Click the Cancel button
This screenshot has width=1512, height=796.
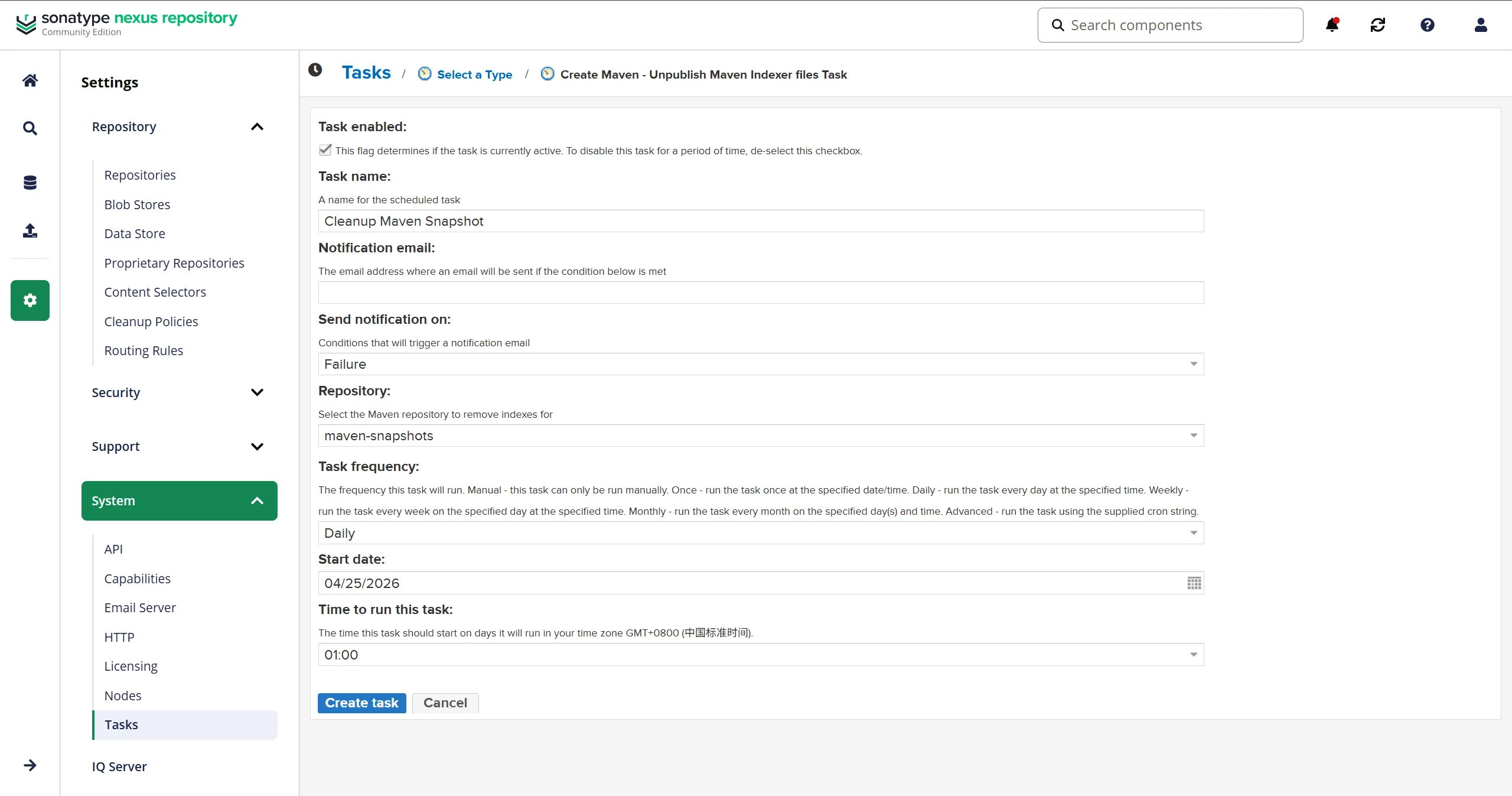[x=445, y=703]
